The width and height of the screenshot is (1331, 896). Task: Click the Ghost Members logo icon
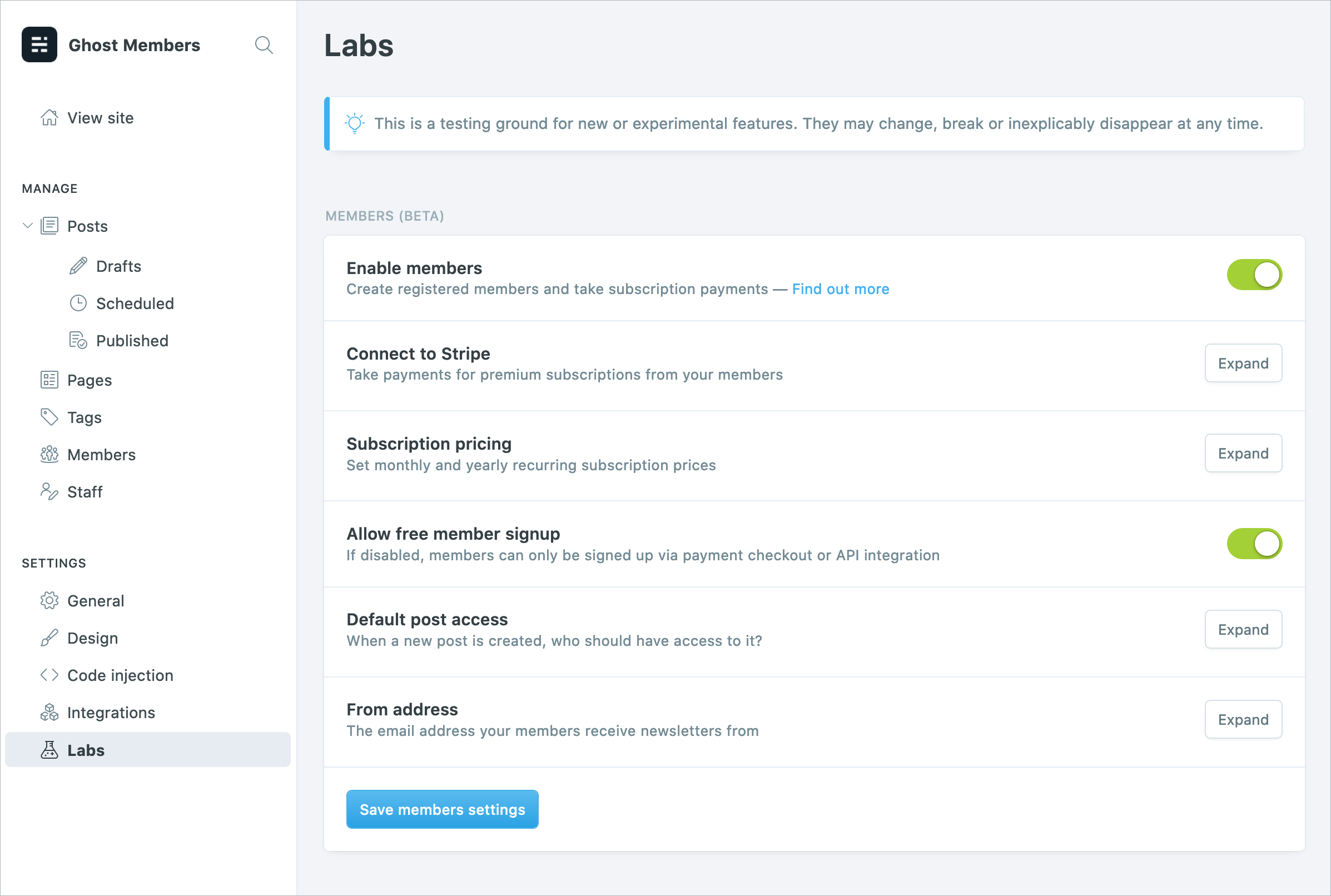[x=39, y=44]
